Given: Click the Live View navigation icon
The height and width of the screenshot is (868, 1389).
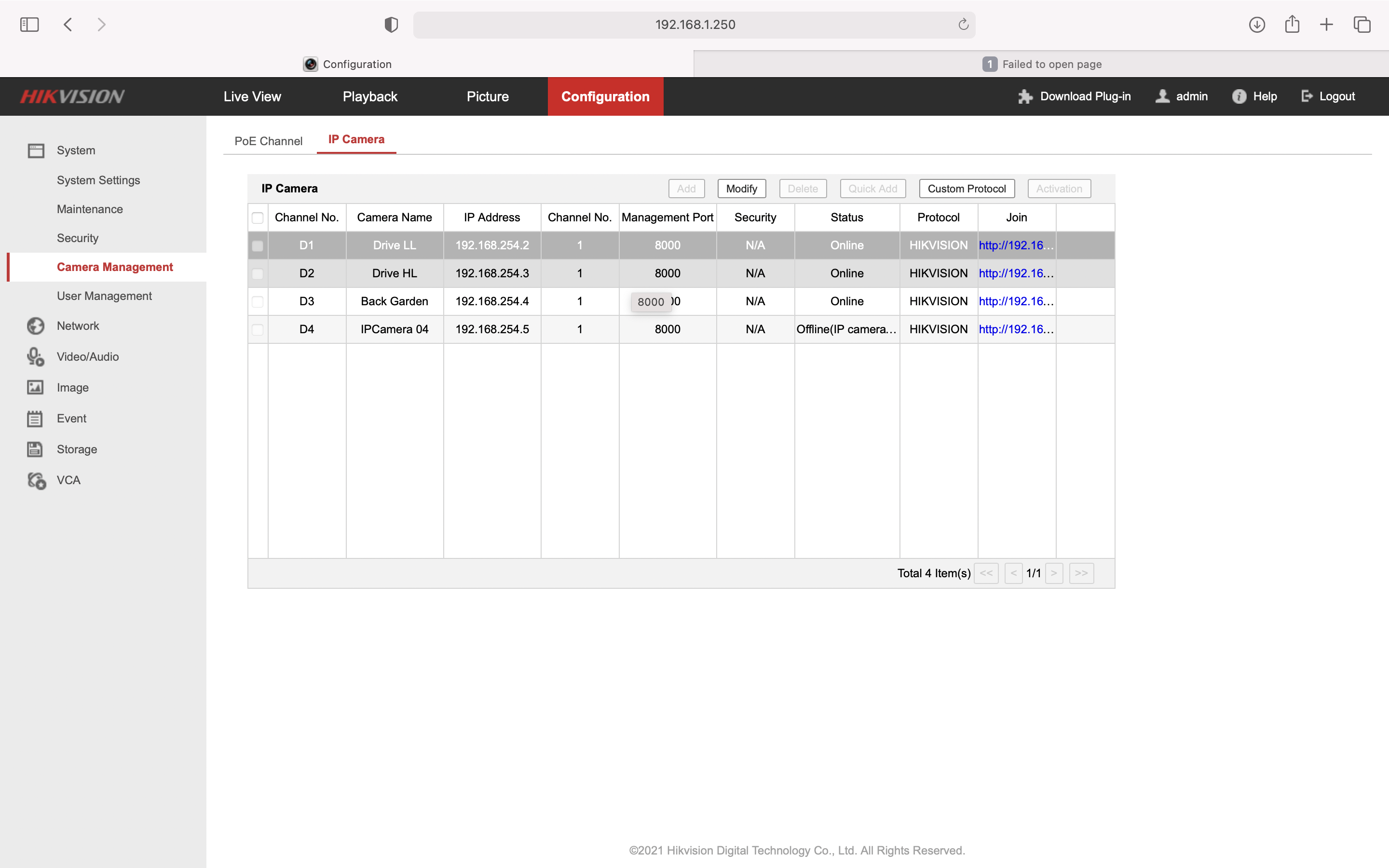Looking at the screenshot, I should coord(252,96).
